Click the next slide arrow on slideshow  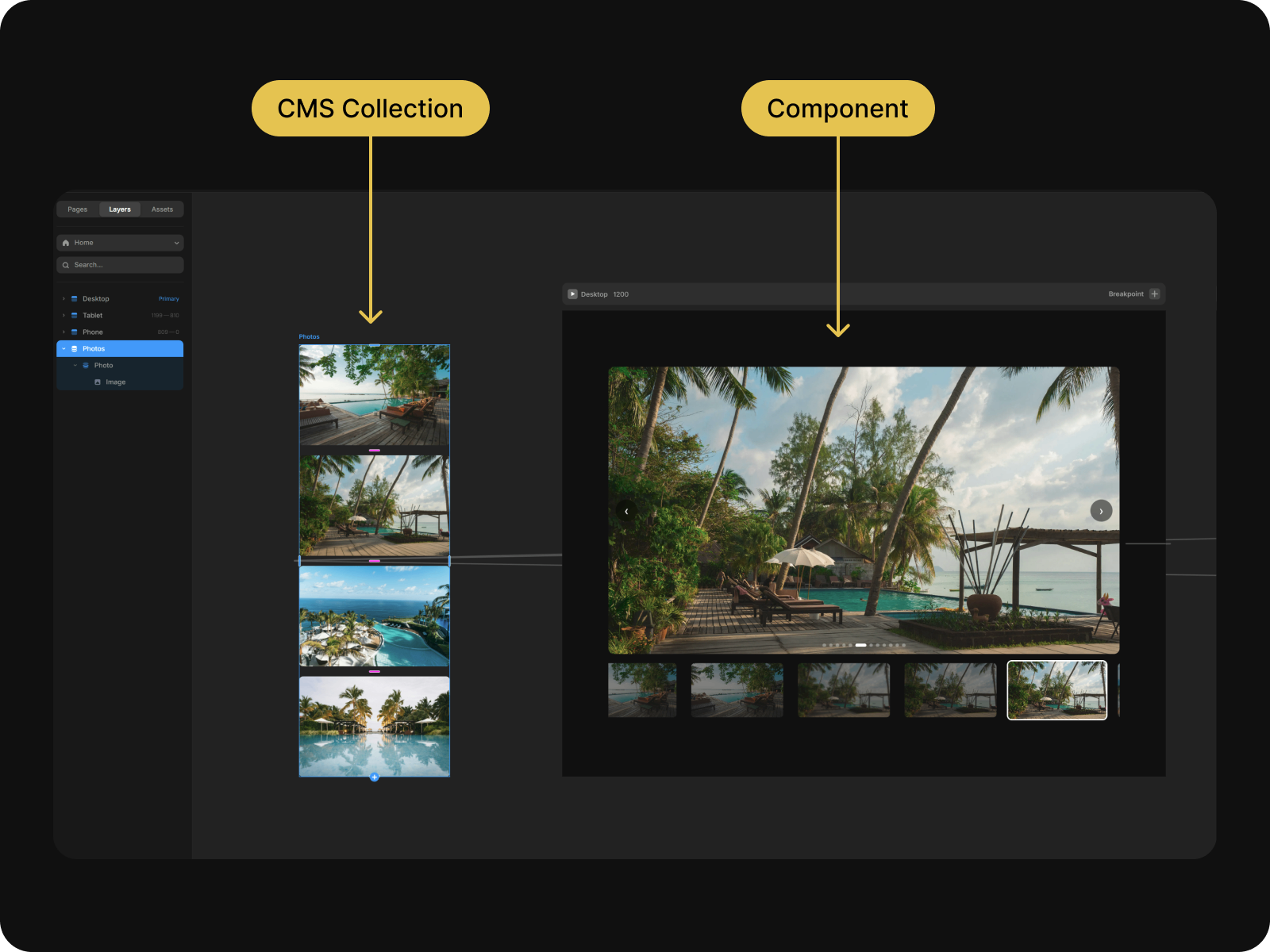1101,511
